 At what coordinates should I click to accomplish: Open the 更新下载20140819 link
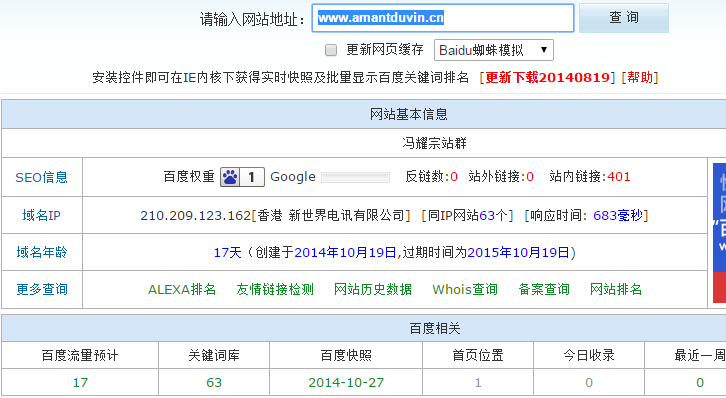point(547,77)
